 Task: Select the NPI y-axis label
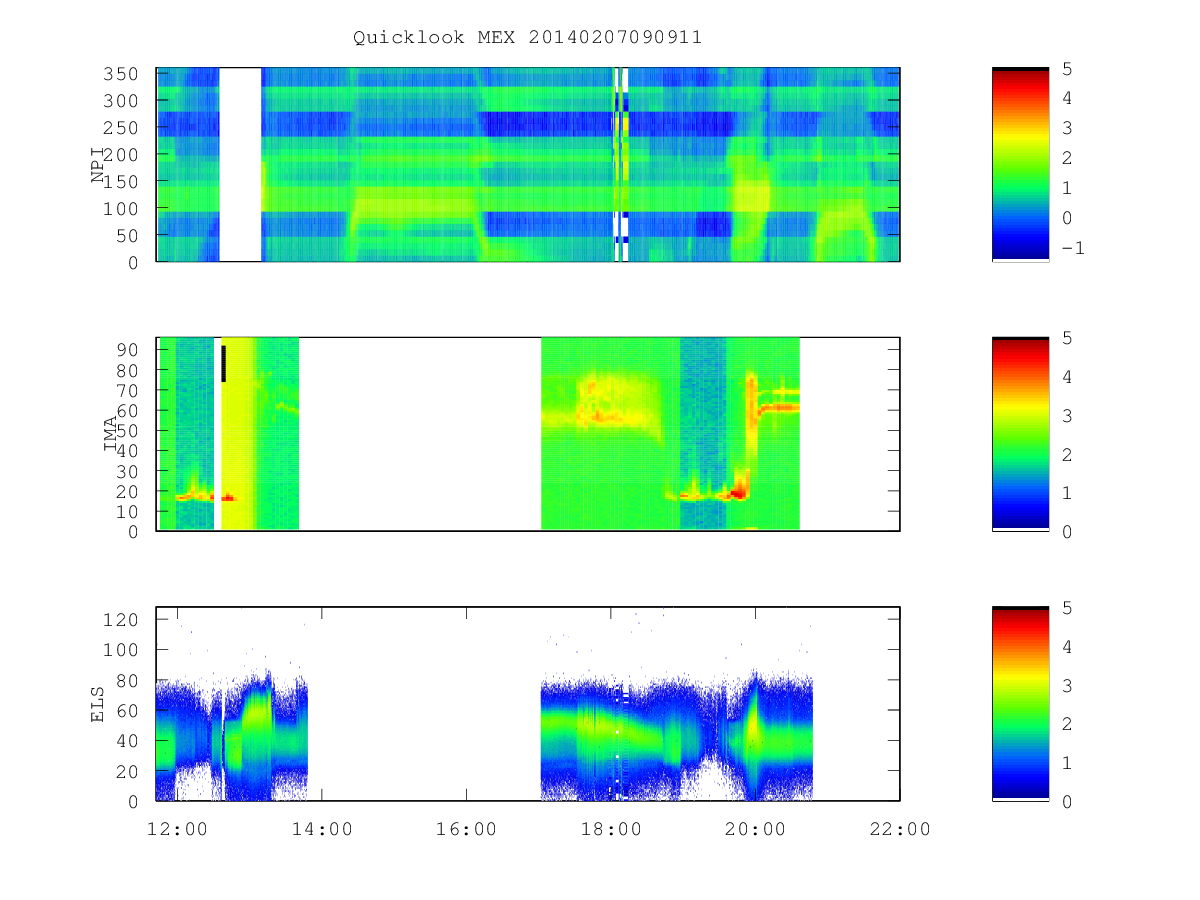[98, 165]
